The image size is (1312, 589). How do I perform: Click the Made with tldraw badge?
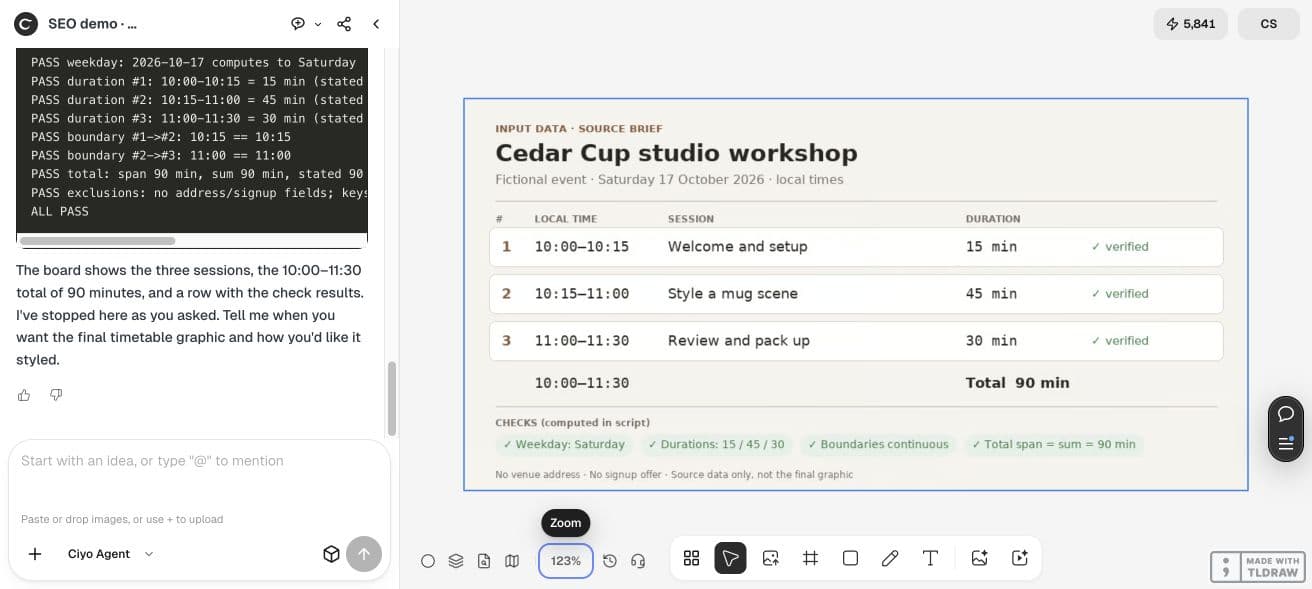[1258, 567]
